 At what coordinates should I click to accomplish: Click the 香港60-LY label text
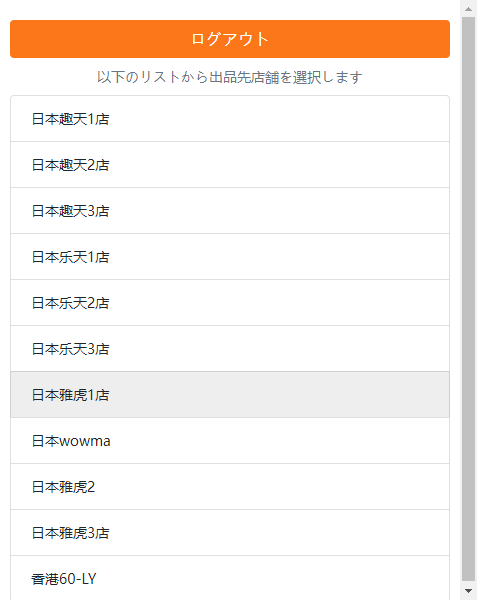63,579
